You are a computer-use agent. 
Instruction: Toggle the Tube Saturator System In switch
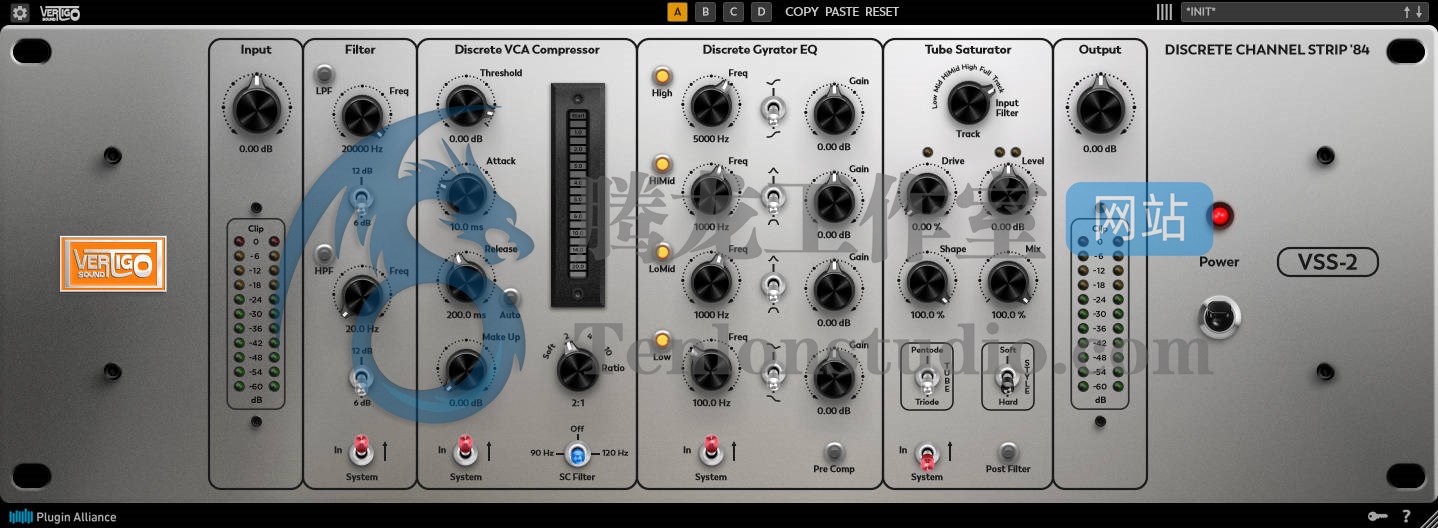tap(927, 454)
